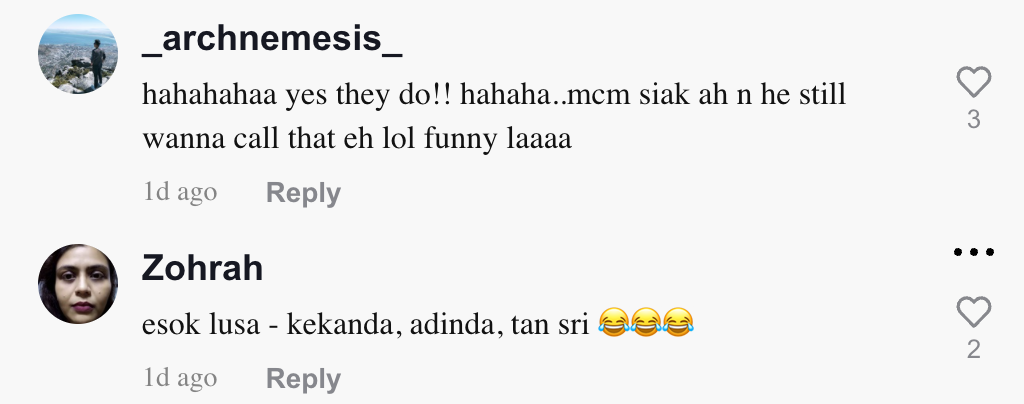The width and height of the screenshot is (1024, 404).
Task: Like the _archnemesis_ comment with heart icon
Action: click(974, 82)
